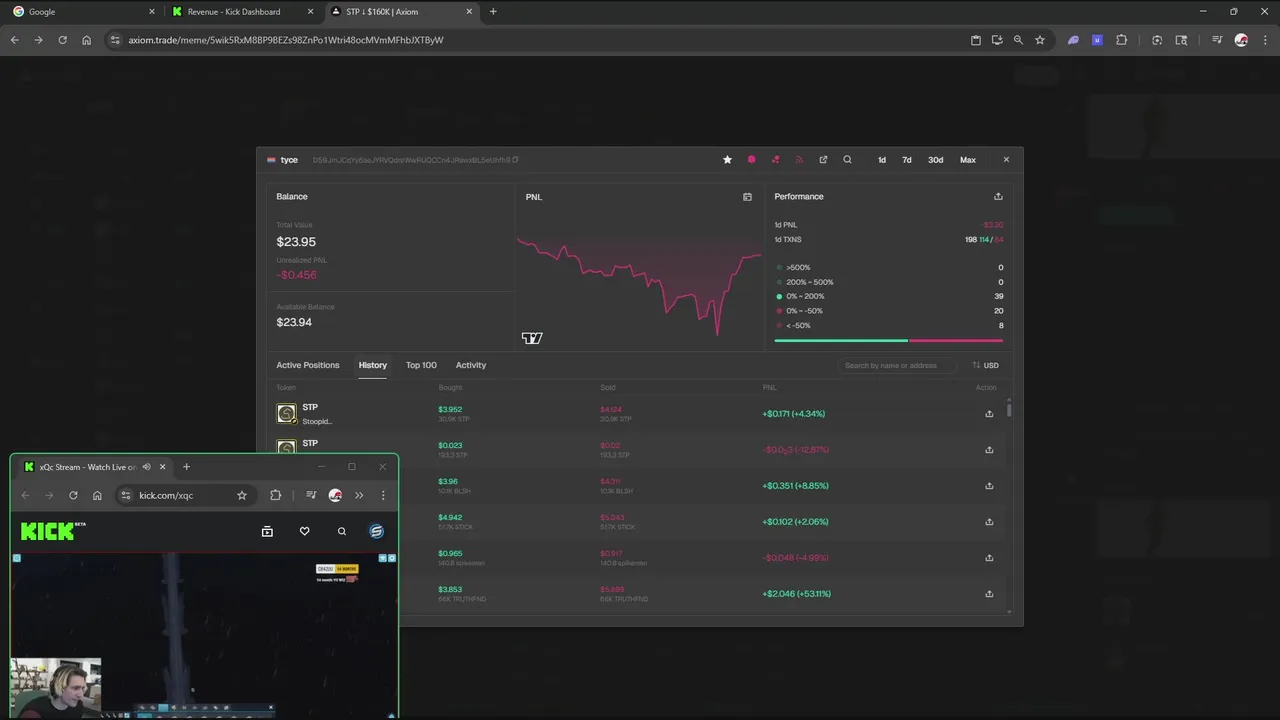1280x720 pixels.
Task: Click the pink chat bubble icon in wallet header
Action: click(x=751, y=160)
